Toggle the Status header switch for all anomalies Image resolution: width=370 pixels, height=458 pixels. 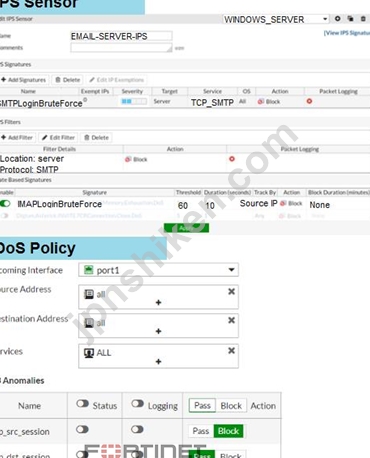click(82, 404)
